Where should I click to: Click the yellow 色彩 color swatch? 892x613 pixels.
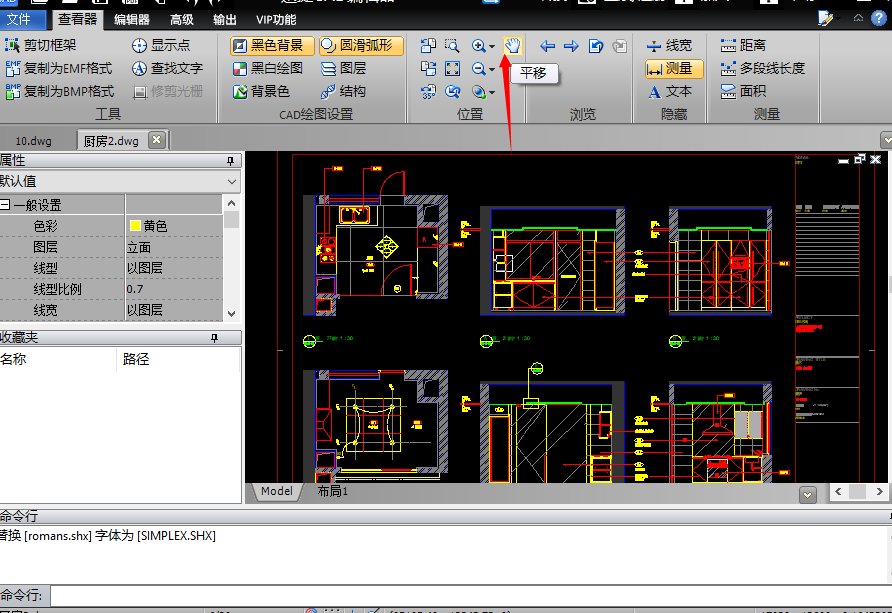point(135,226)
